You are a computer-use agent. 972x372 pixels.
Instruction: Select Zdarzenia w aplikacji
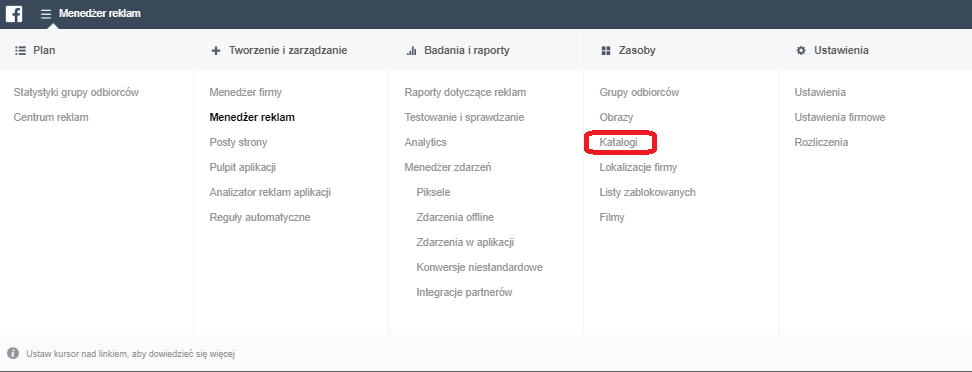pos(465,242)
